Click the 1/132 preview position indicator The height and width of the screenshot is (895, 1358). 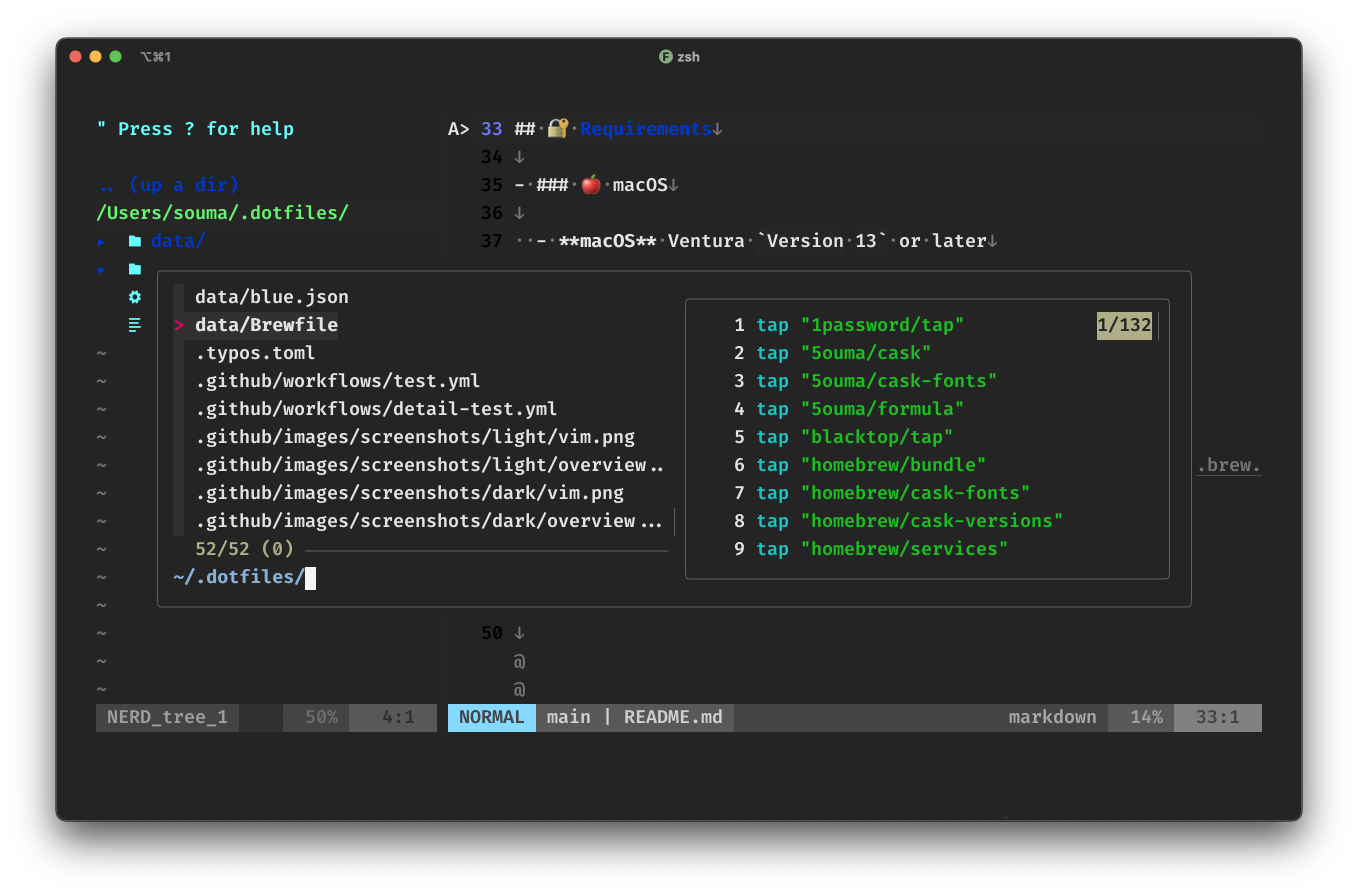1124,325
